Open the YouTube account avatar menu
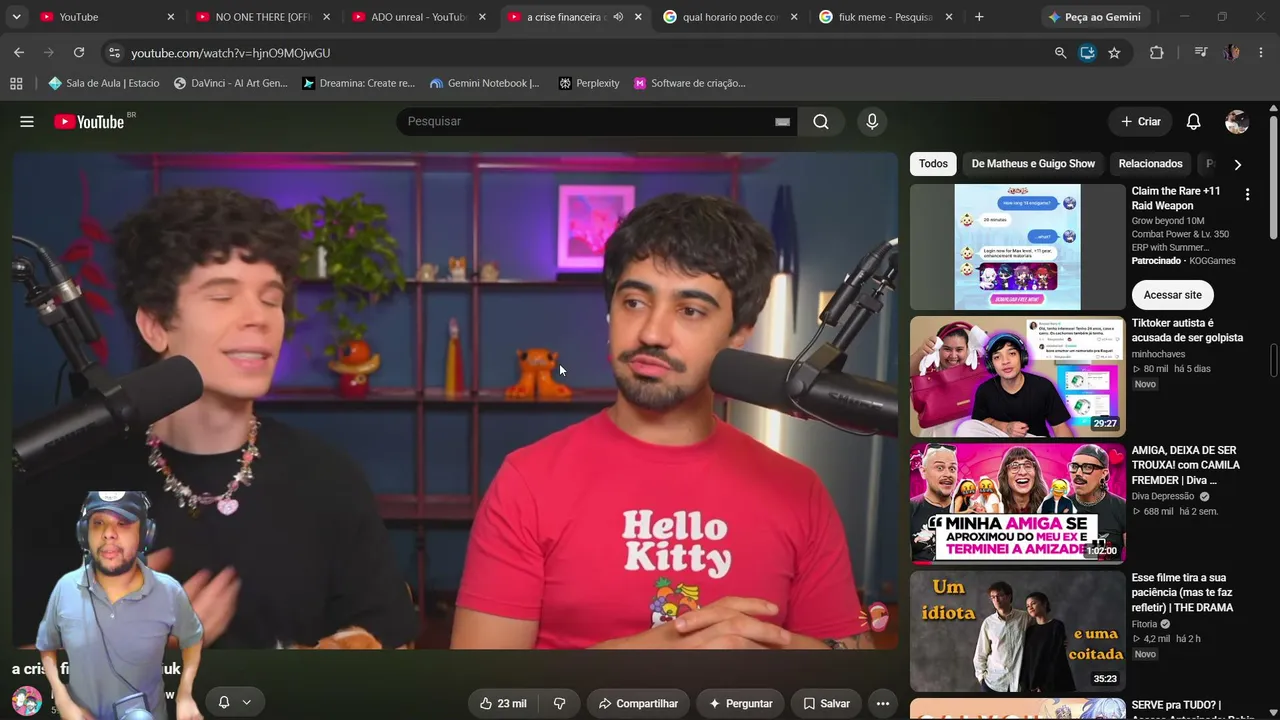Image resolution: width=1280 pixels, height=720 pixels. [1237, 121]
